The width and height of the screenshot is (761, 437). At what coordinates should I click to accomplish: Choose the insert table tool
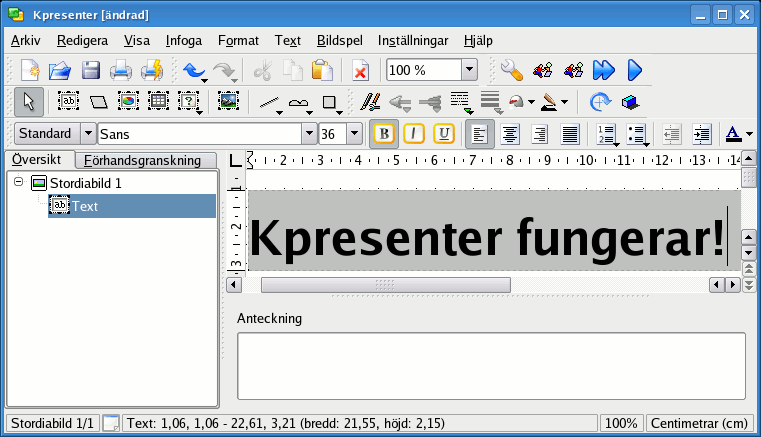pyautogui.click(x=158, y=101)
